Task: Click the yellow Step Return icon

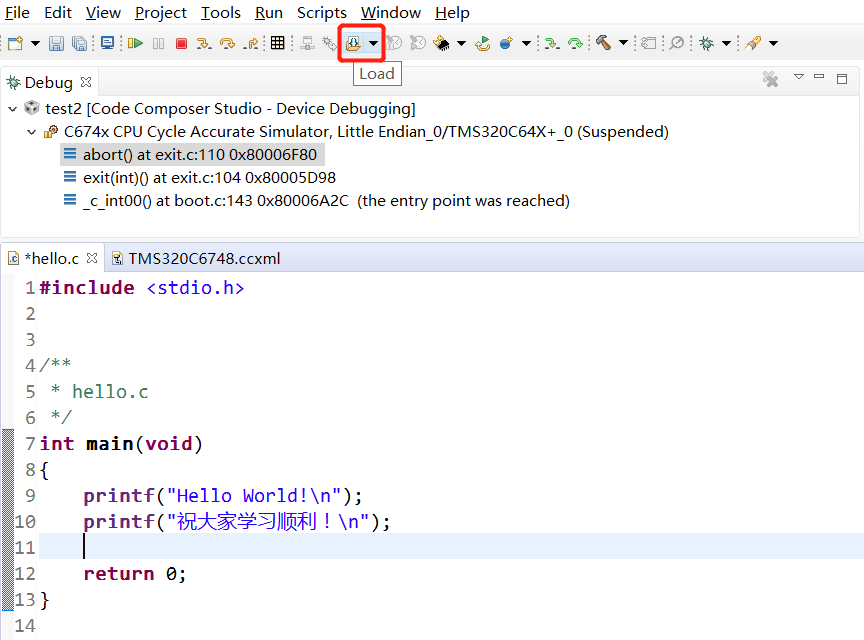Action: (251, 43)
